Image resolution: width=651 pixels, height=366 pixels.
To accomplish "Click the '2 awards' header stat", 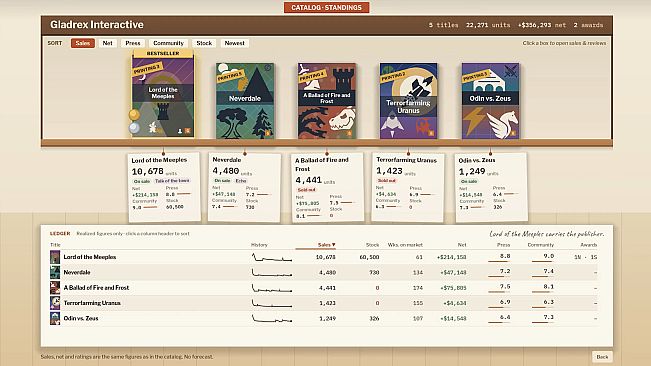I will click(x=588, y=25).
